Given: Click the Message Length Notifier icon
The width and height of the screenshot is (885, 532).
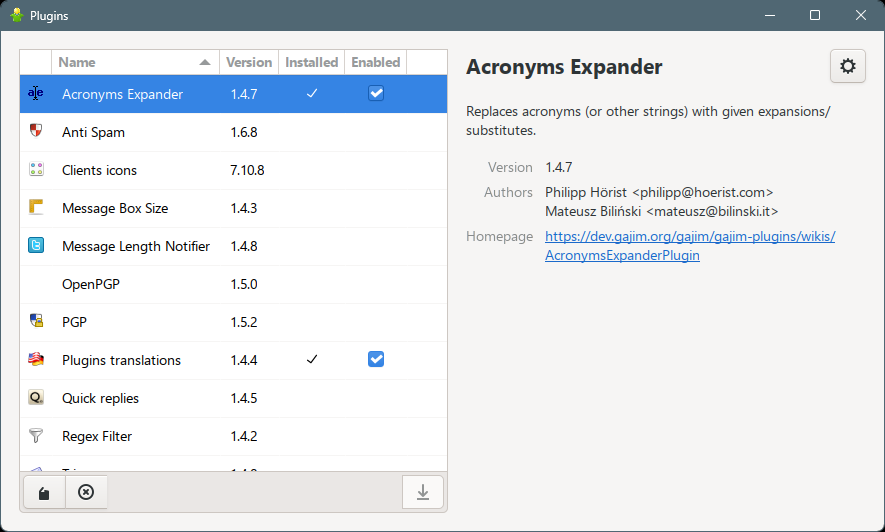Looking at the screenshot, I should (36, 246).
